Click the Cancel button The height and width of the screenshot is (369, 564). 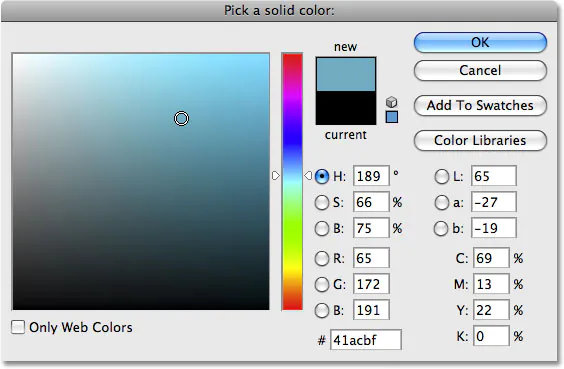tap(480, 70)
